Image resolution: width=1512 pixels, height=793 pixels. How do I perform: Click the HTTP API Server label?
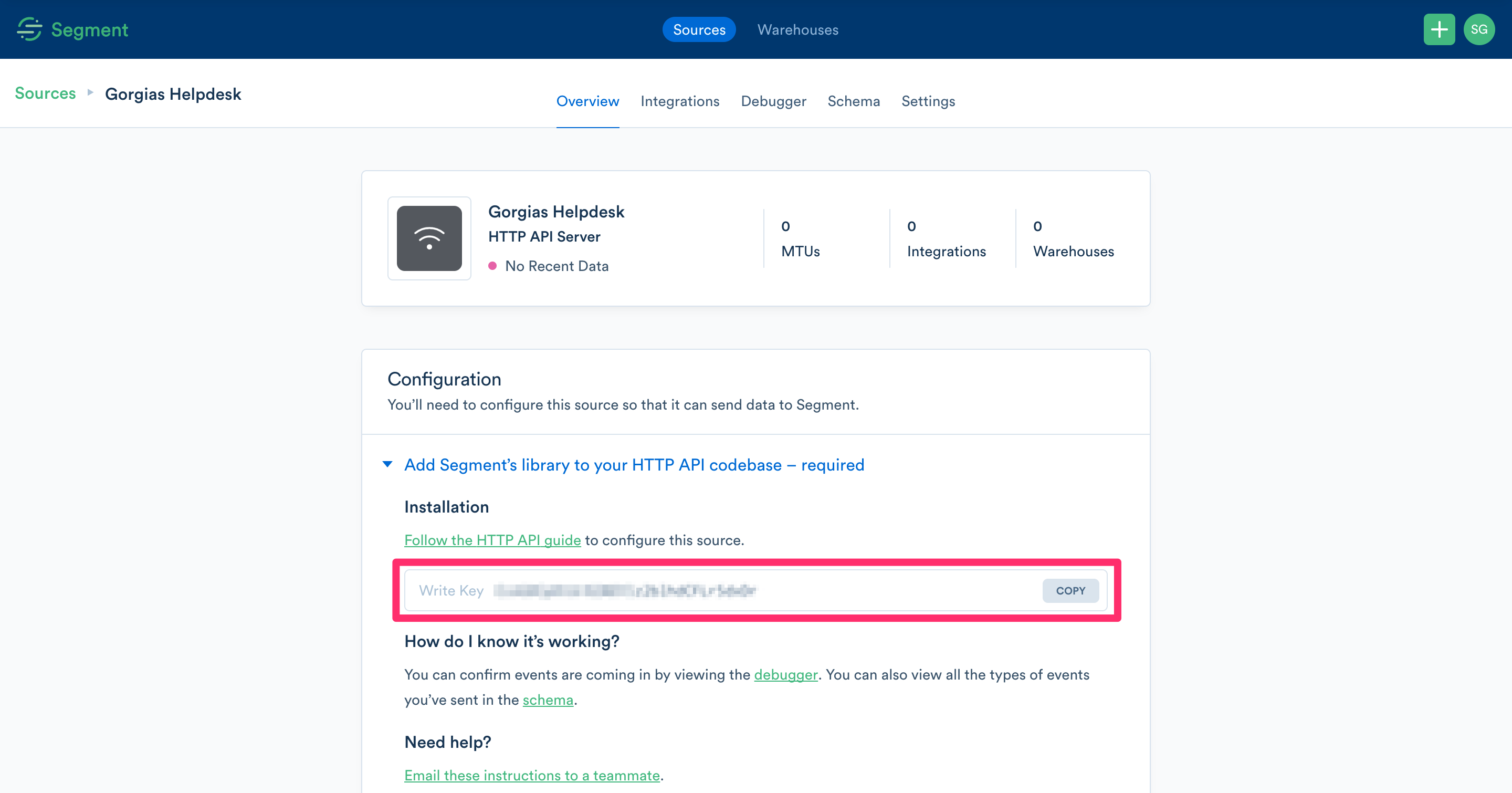(x=544, y=236)
